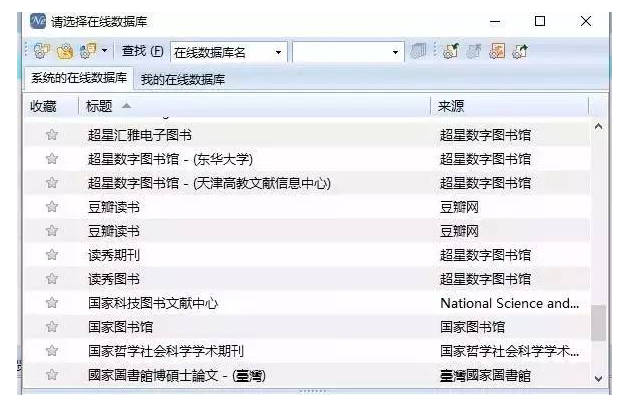Click the yellow folder gear toolbar icon

pos(65,51)
